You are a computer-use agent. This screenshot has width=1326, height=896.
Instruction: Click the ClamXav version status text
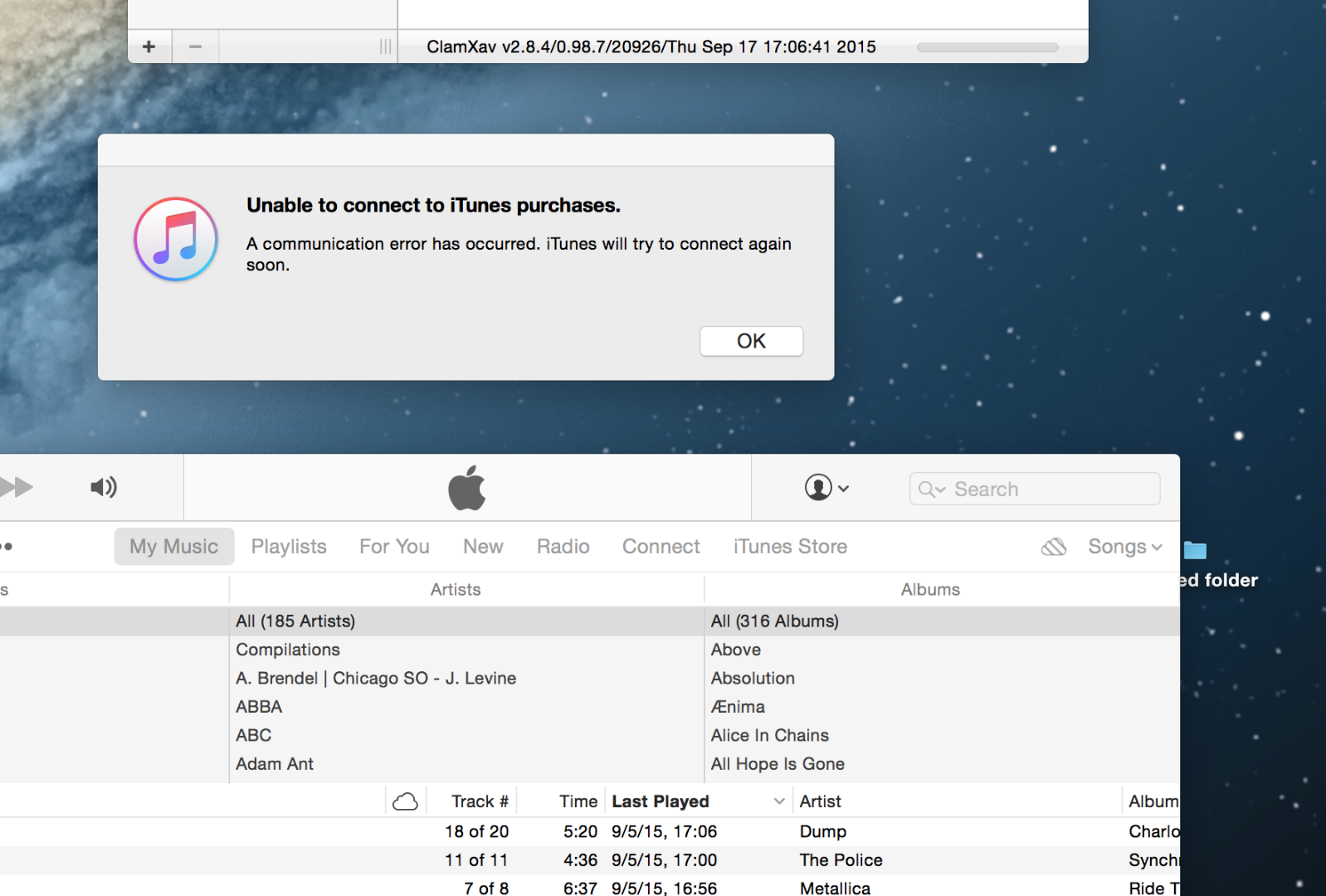coord(651,46)
